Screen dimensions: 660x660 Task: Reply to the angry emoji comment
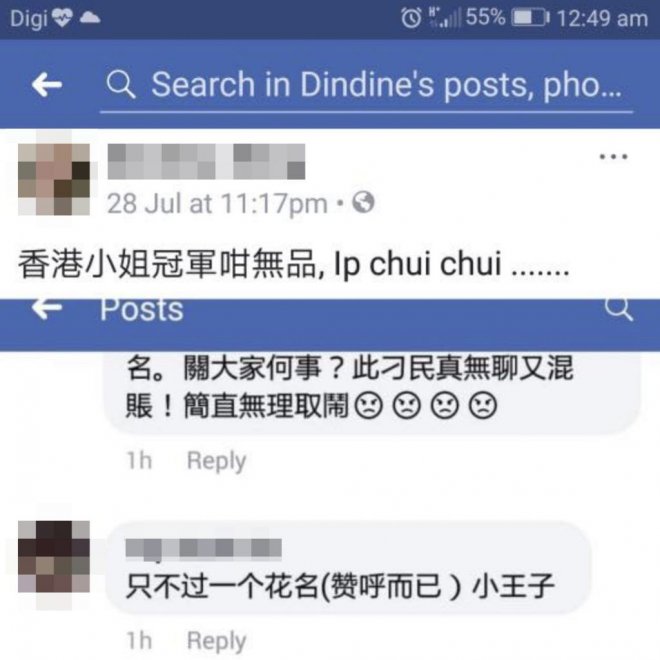coord(216,460)
